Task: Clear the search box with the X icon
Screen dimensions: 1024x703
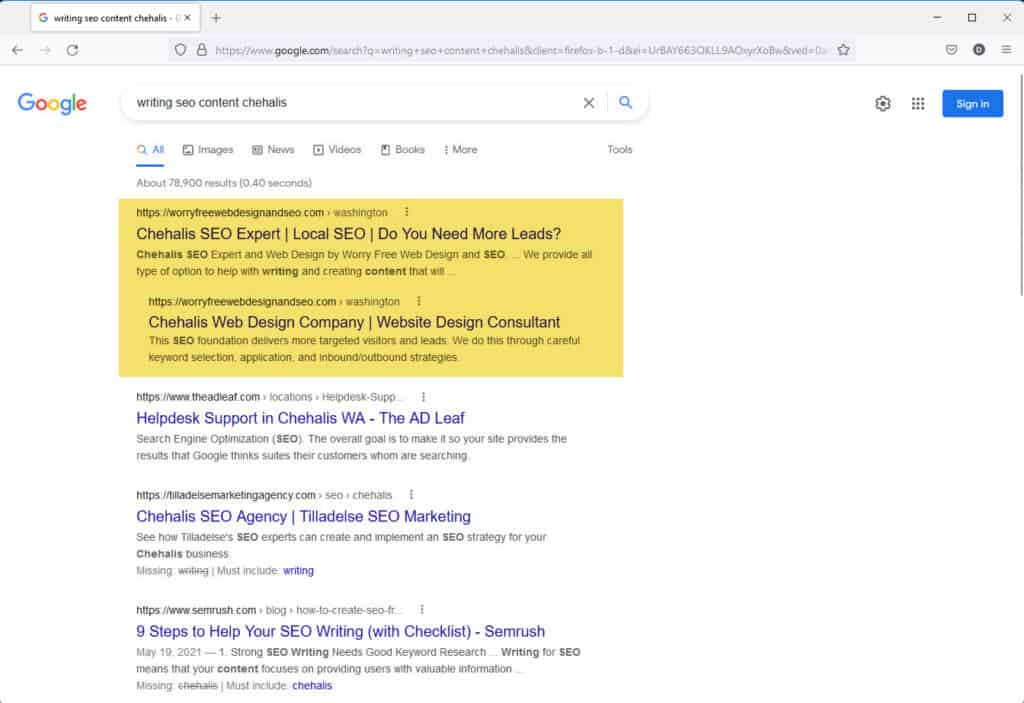Action: click(x=588, y=103)
